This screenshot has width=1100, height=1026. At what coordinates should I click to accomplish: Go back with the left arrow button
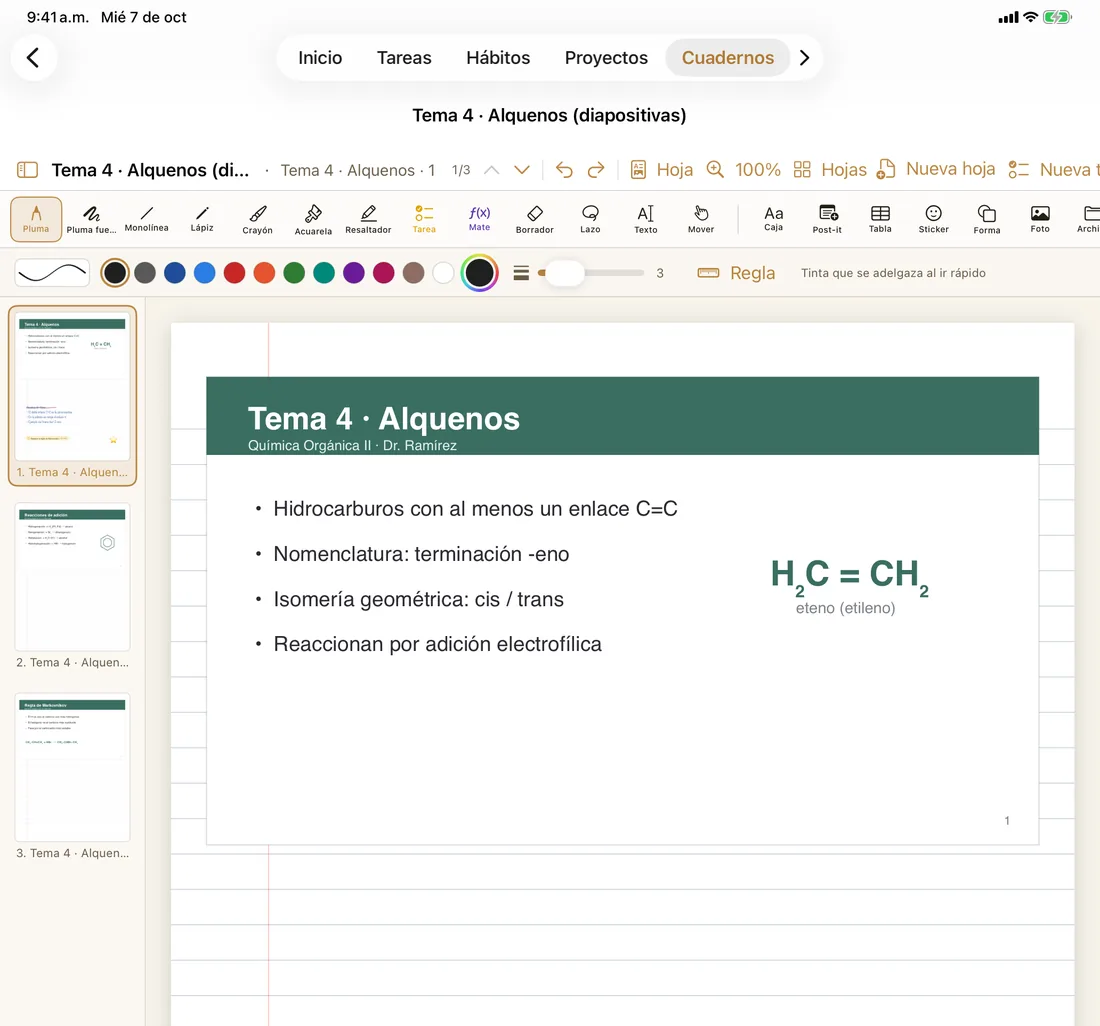point(33,58)
